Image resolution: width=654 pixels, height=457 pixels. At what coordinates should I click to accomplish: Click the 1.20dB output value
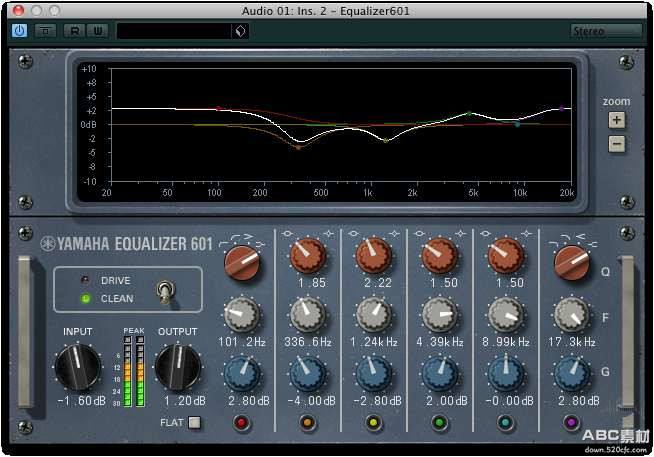(185, 401)
